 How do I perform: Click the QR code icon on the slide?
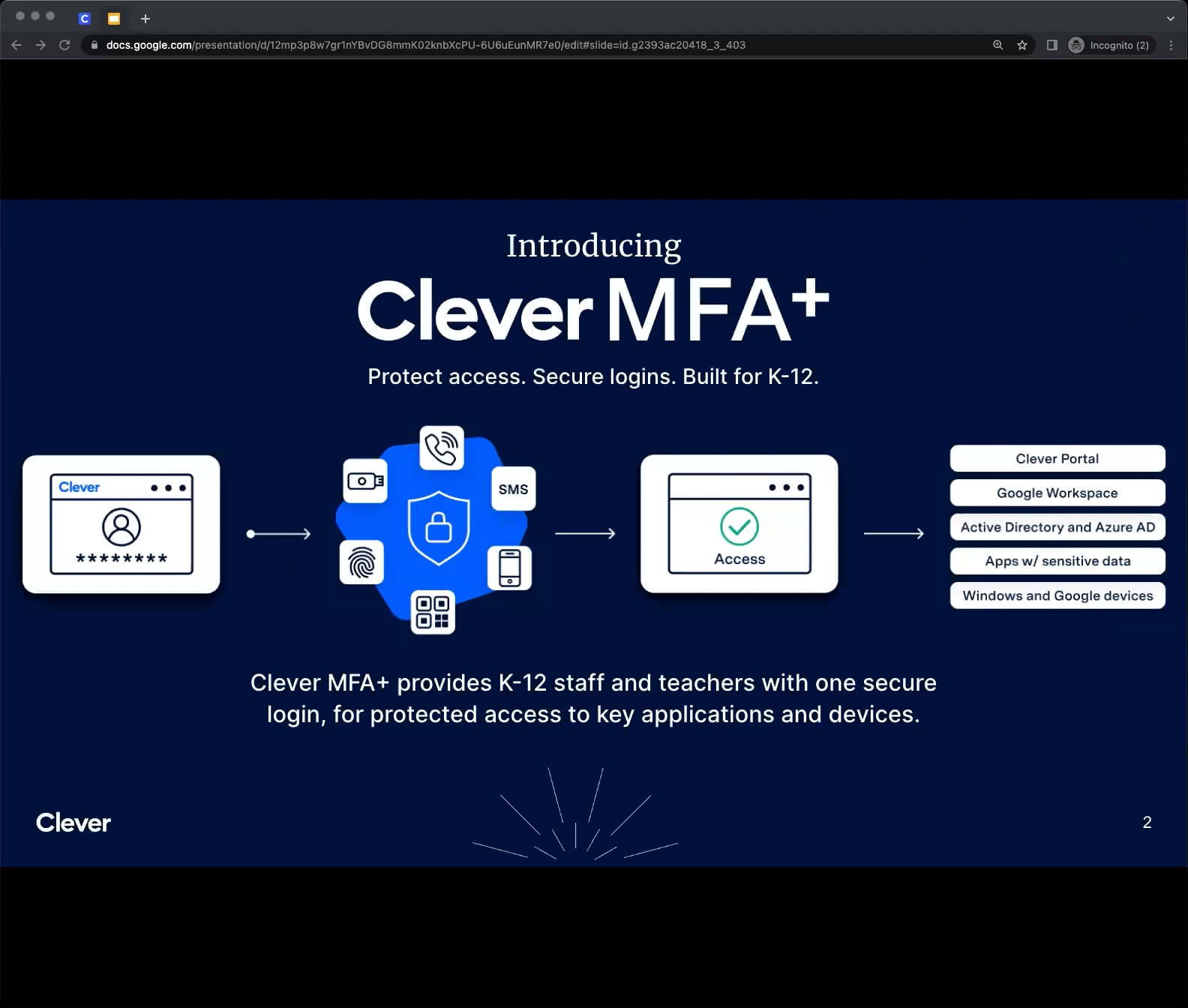point(433,611)
